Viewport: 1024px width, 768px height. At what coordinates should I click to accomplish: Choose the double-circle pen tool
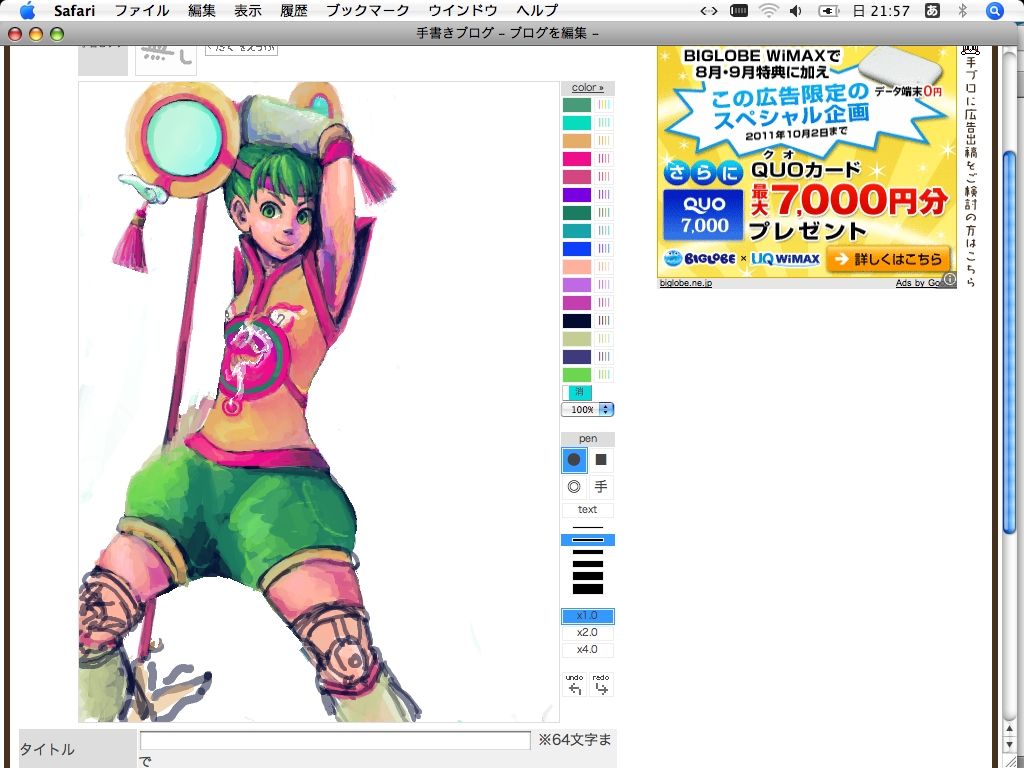point(574,487)
